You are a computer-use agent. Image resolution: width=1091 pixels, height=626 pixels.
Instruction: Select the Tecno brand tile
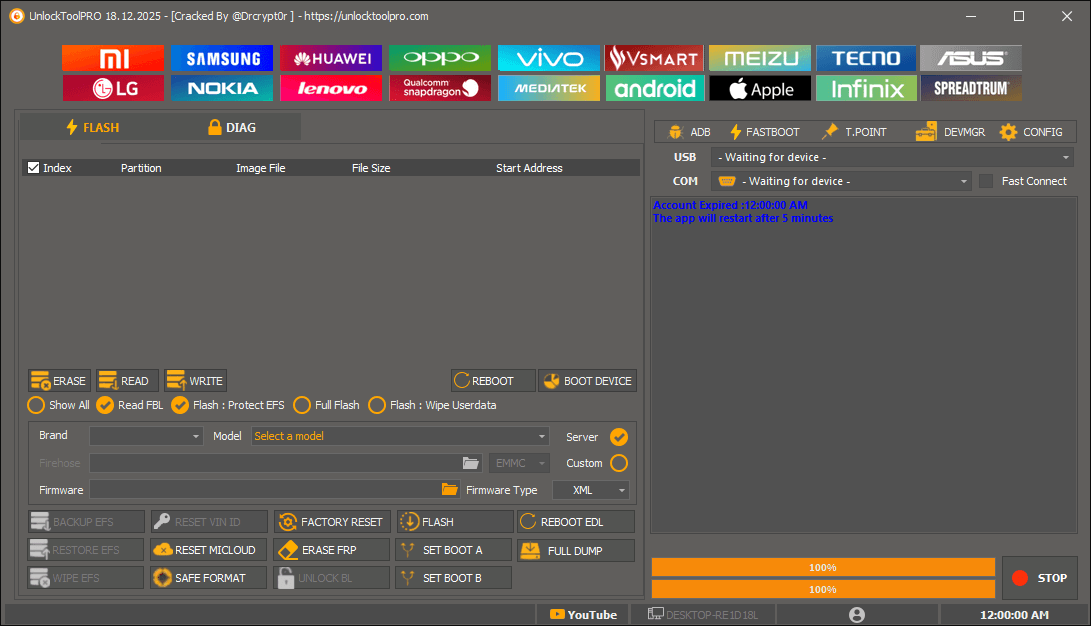[866, 58]
